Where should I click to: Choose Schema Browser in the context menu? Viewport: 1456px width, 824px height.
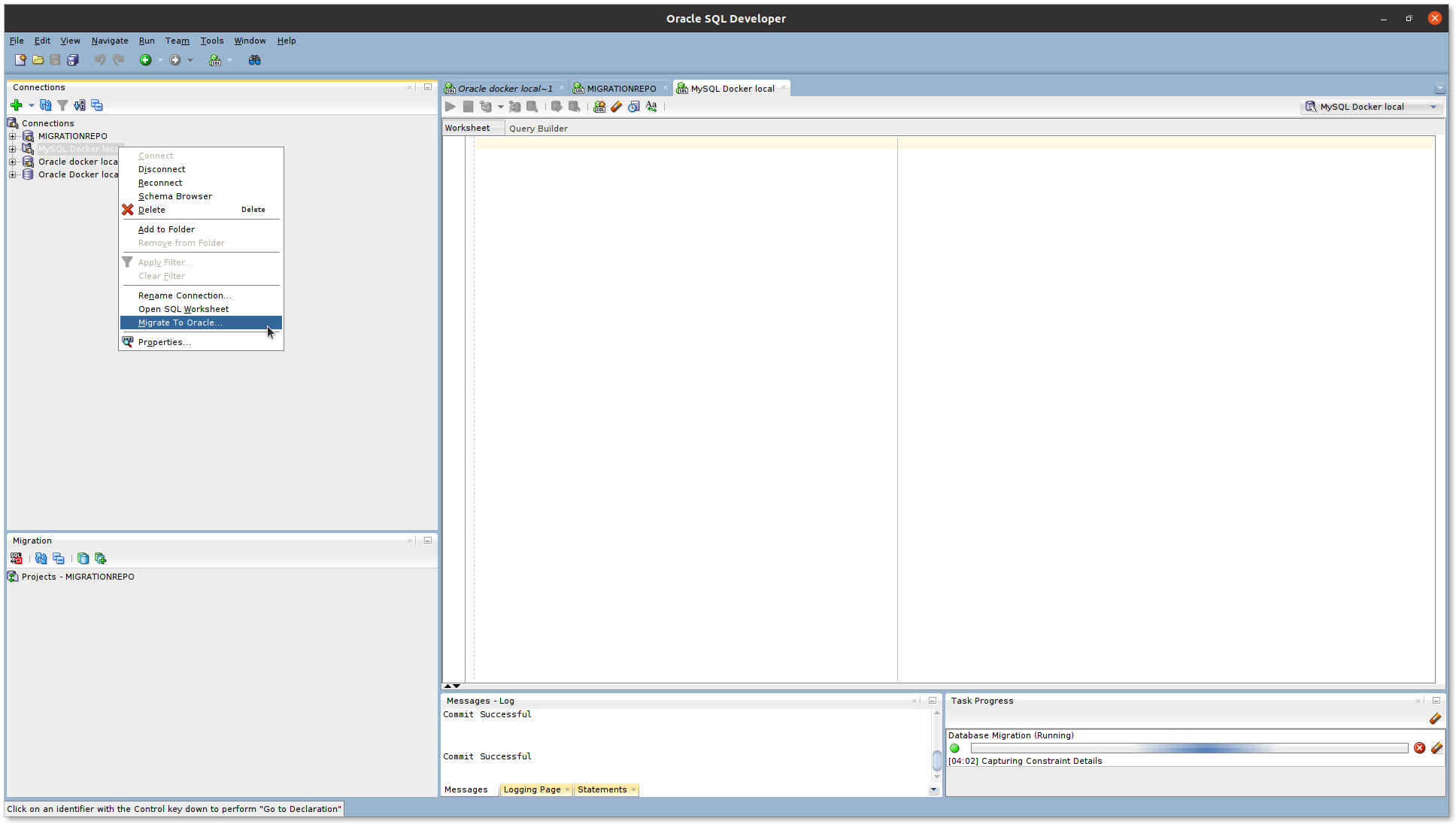tap(175, 196)
